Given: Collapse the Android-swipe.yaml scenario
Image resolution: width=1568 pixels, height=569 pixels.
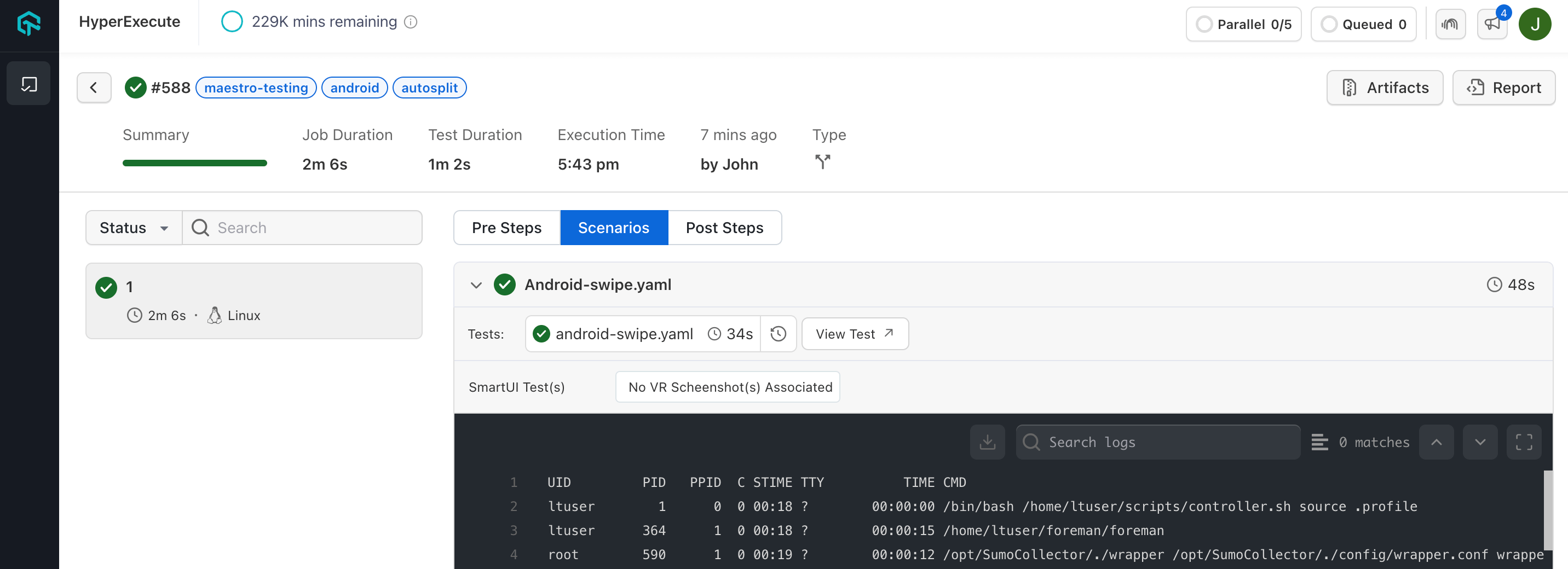Looking at the screenshot, I should coord(477,285).
